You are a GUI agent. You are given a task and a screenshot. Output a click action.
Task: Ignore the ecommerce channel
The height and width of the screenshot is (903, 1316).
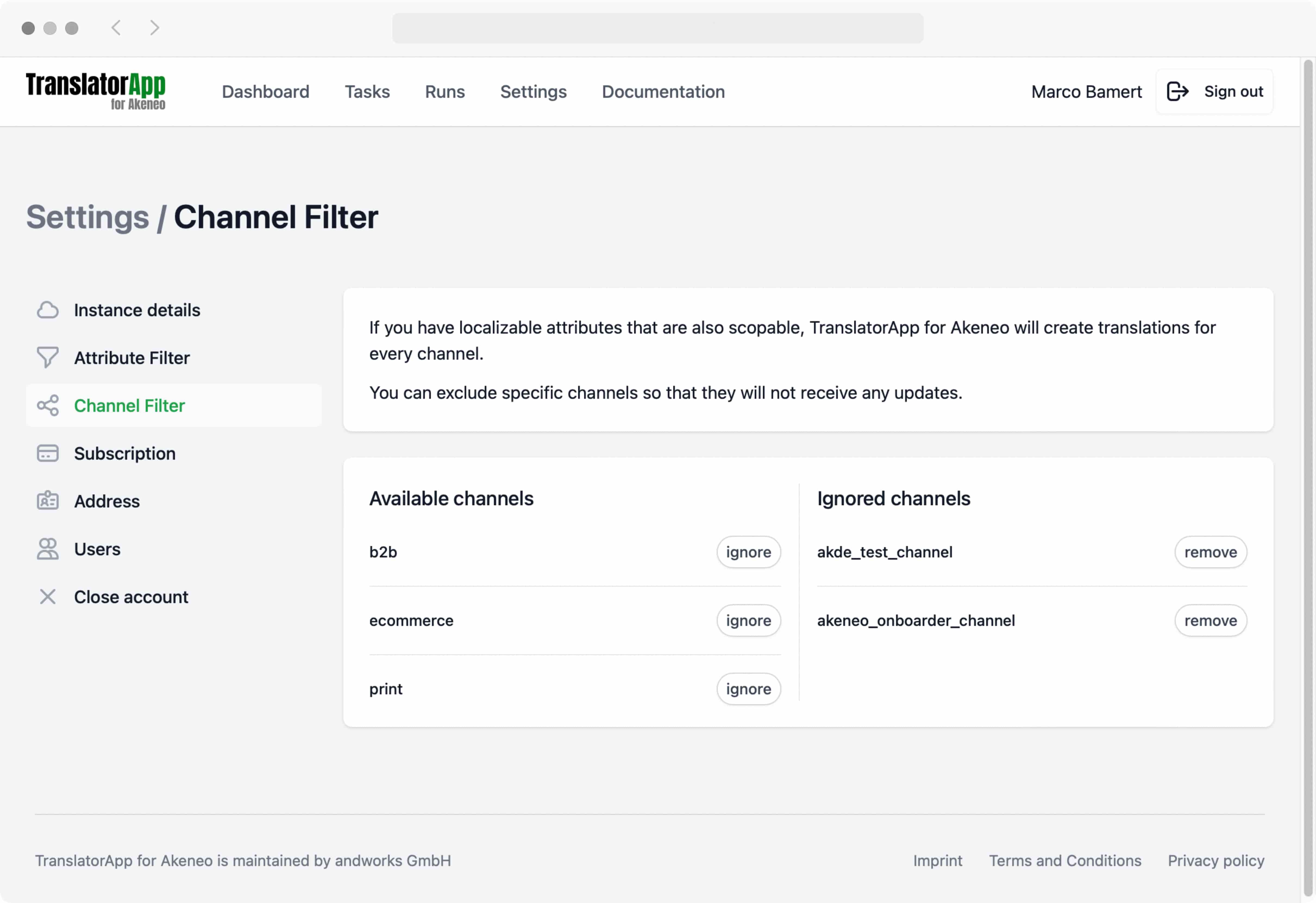click(x=748, y=620)
